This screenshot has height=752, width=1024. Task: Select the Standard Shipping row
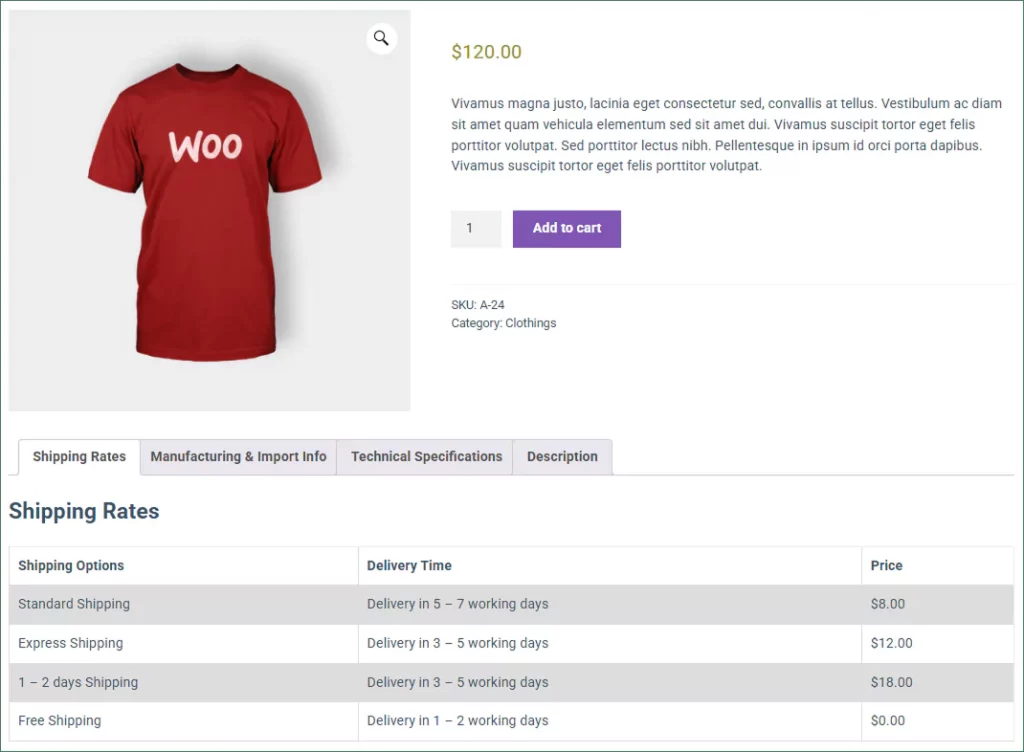511,604
